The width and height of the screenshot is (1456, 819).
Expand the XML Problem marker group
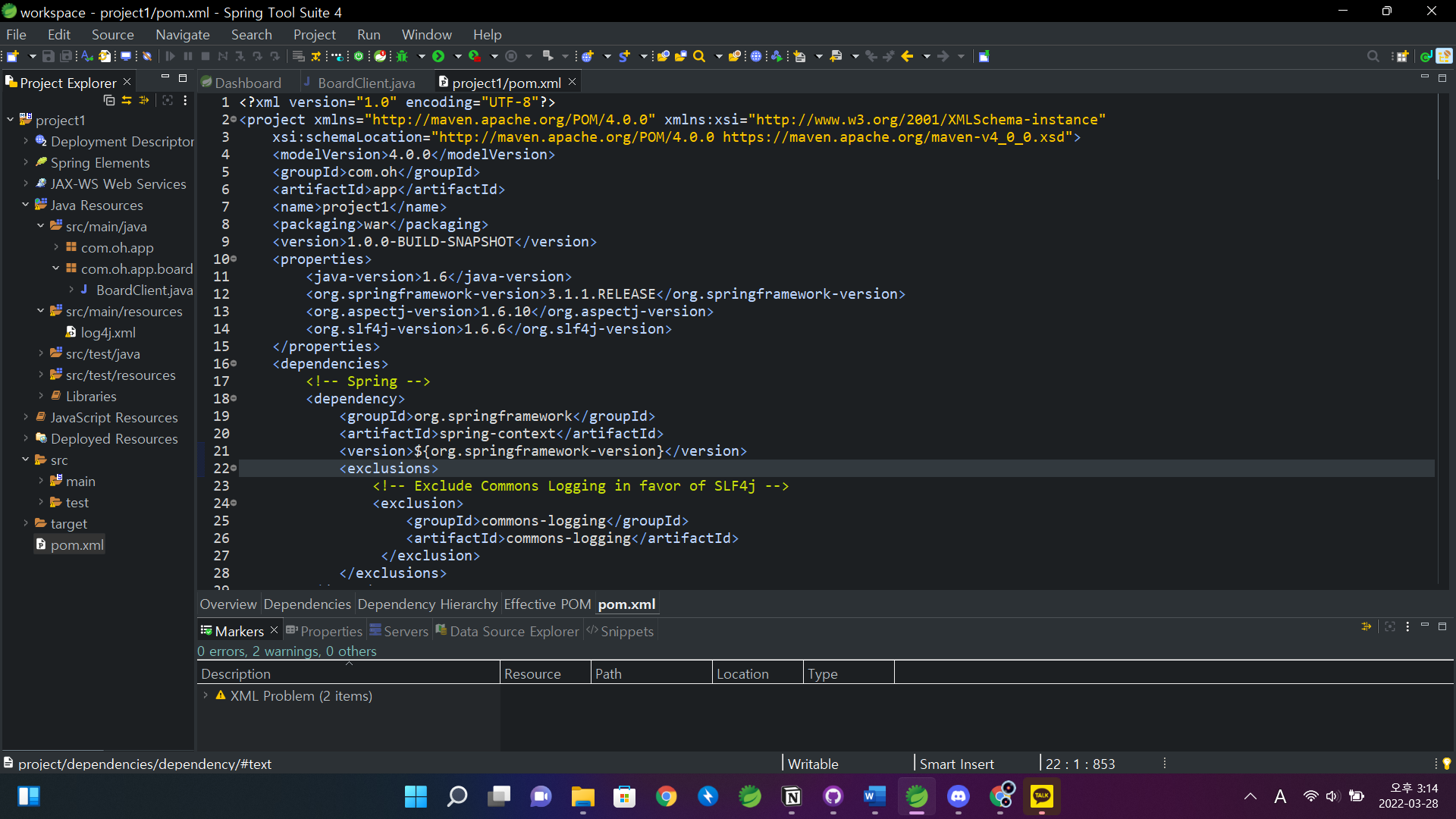click(206, 695)
